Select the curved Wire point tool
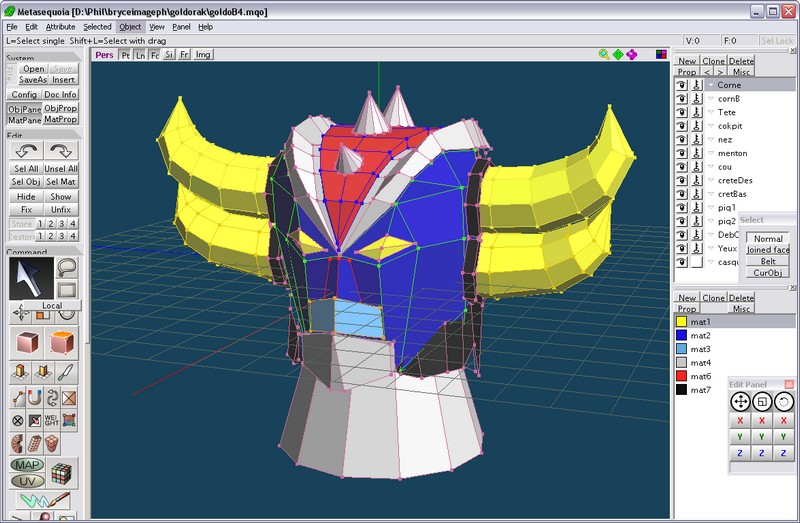Viewport: 800px width, 523px height. 18,397
